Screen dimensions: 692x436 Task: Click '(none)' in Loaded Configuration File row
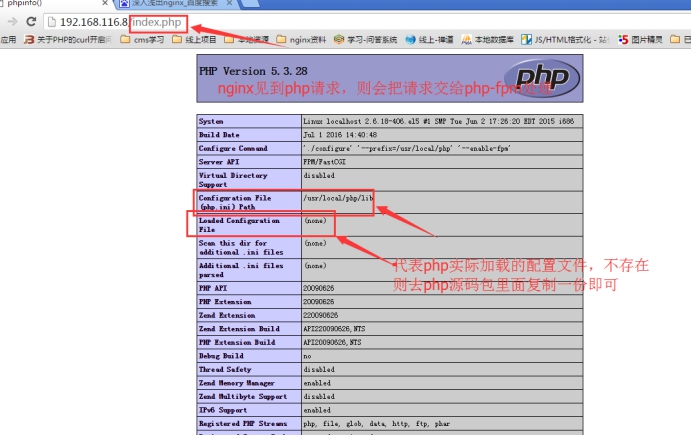315,221
